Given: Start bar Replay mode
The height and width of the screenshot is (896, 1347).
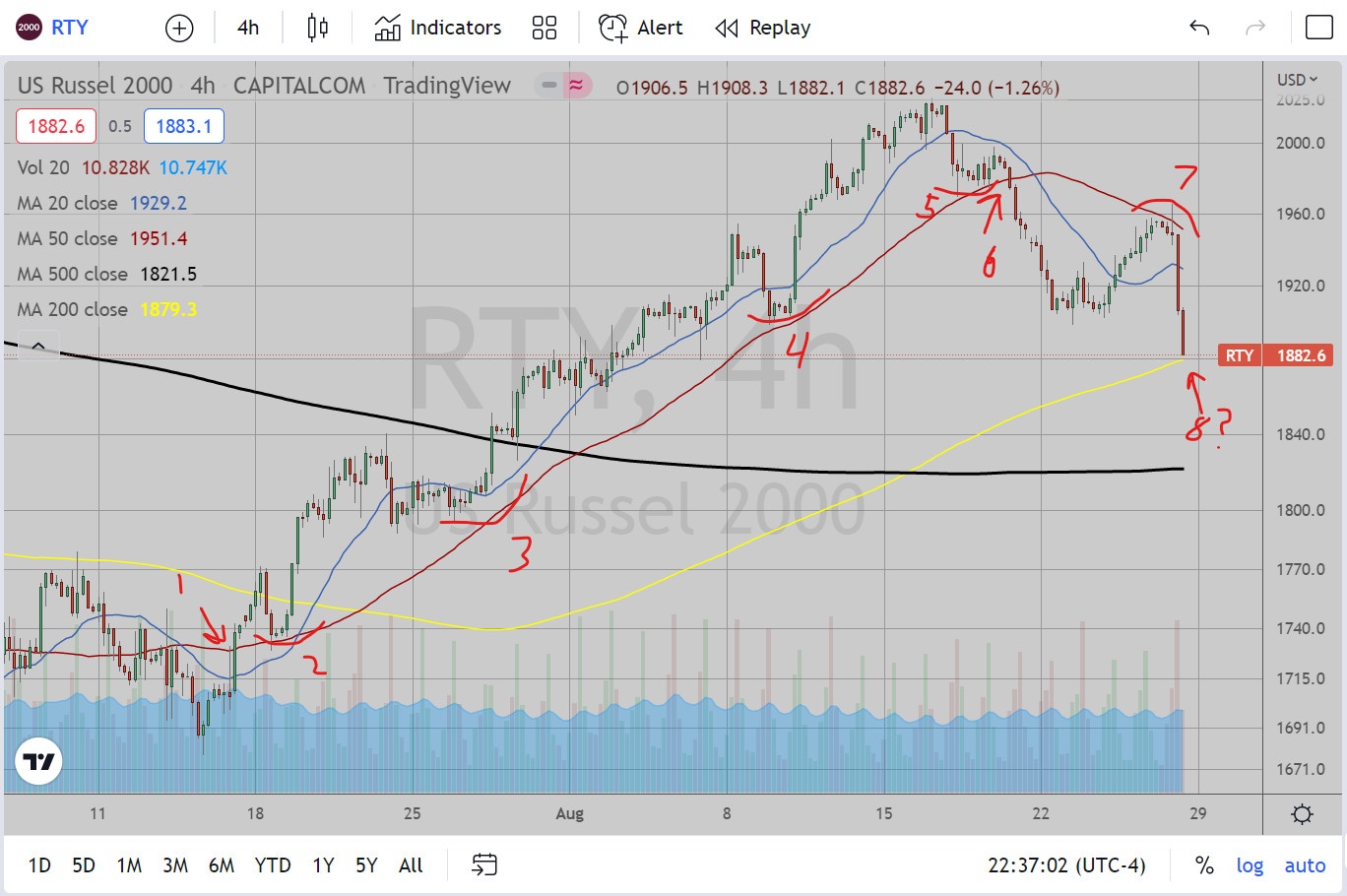Looking at the screenshot, I should click(x=763, y=28).
